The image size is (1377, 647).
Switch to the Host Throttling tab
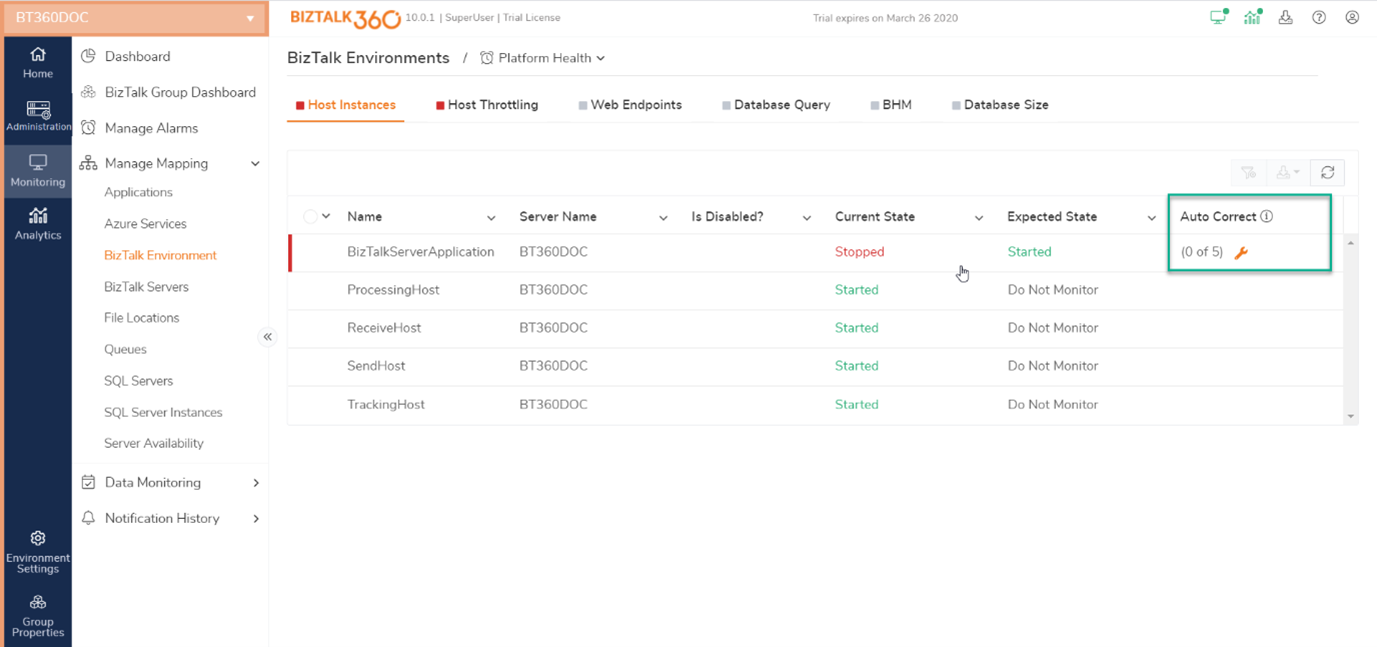487,105
